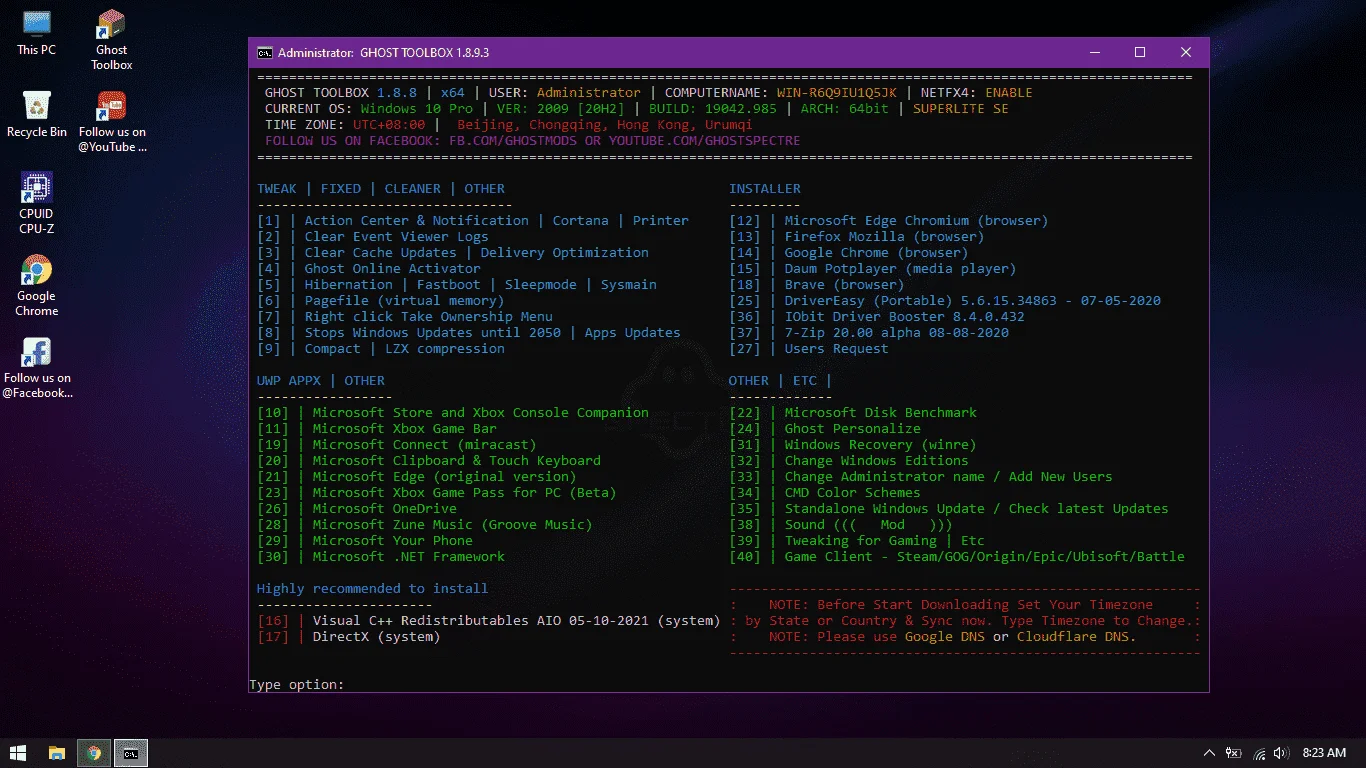Click 'Brave (browser)' installer entry
The width and height of the screenshot is (1366, 768).
pyautogui.click(x=845, y=285)
